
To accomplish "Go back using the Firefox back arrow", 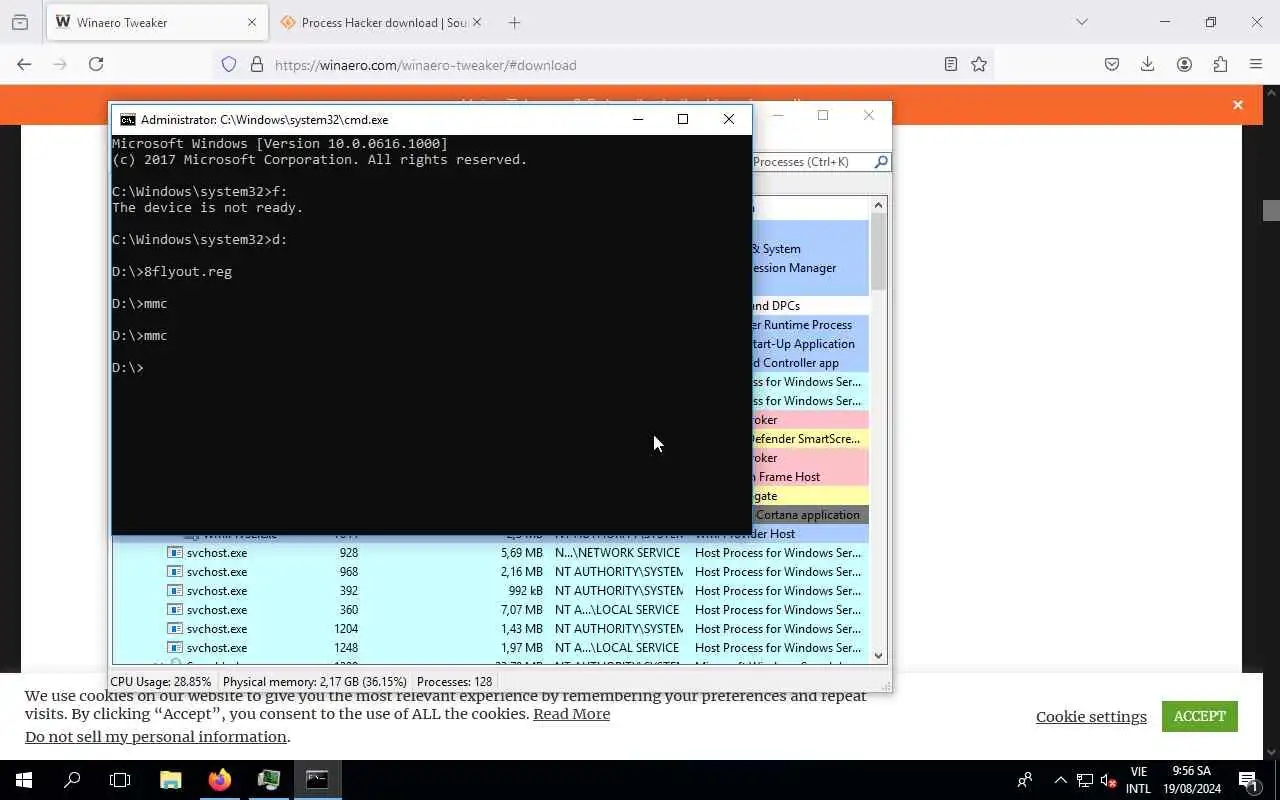I will [24, 64].
